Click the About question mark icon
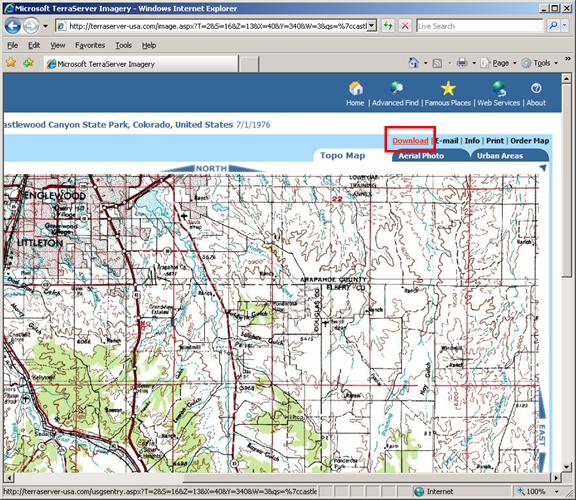The width and height of the screenshot is (576, 500). (536, 88)
